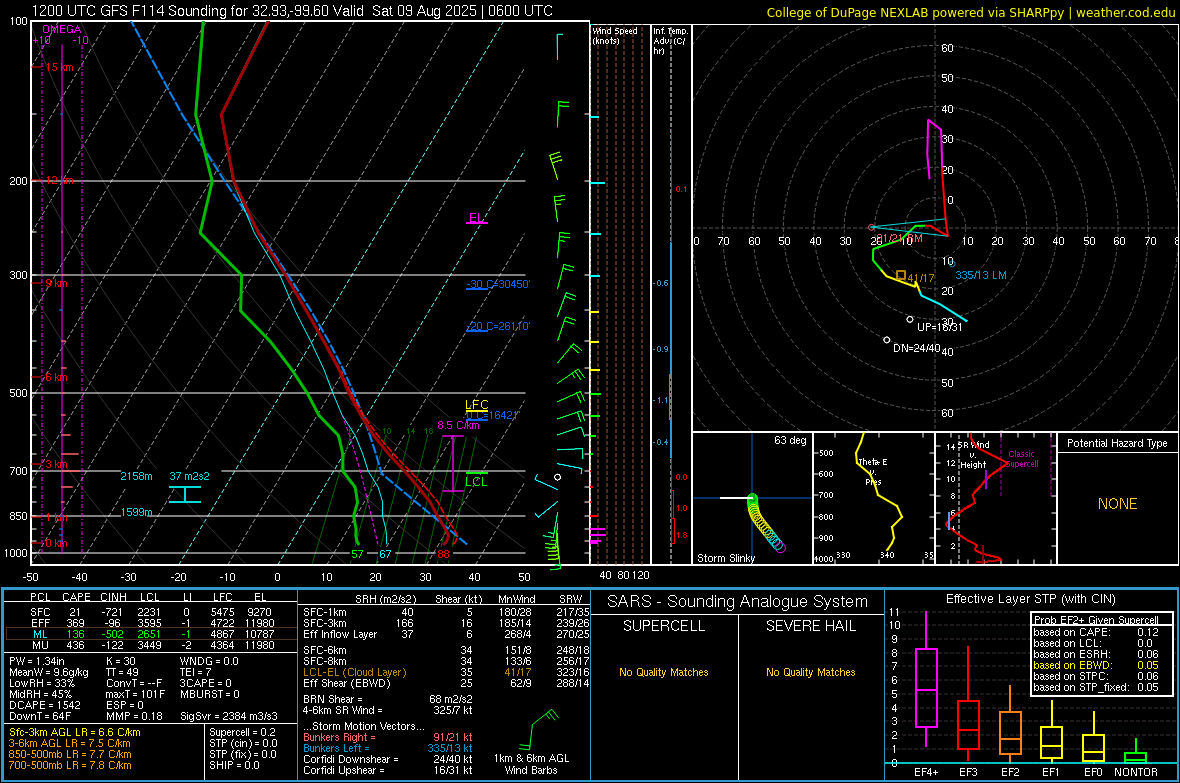Image resolution: width=1180 pixels, height=783 pixels.
Task: Click the College of DuPage NEXLAB weather.cod.edu credit
Action: coord(970,12)
